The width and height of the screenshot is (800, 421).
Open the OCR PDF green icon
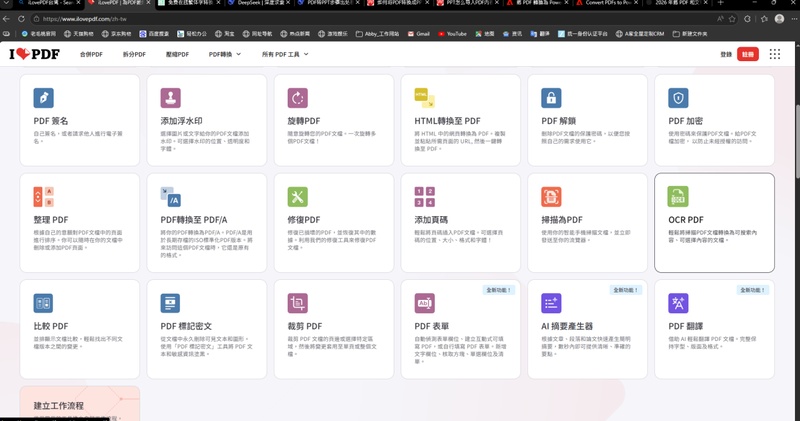(x=678, y=196)
